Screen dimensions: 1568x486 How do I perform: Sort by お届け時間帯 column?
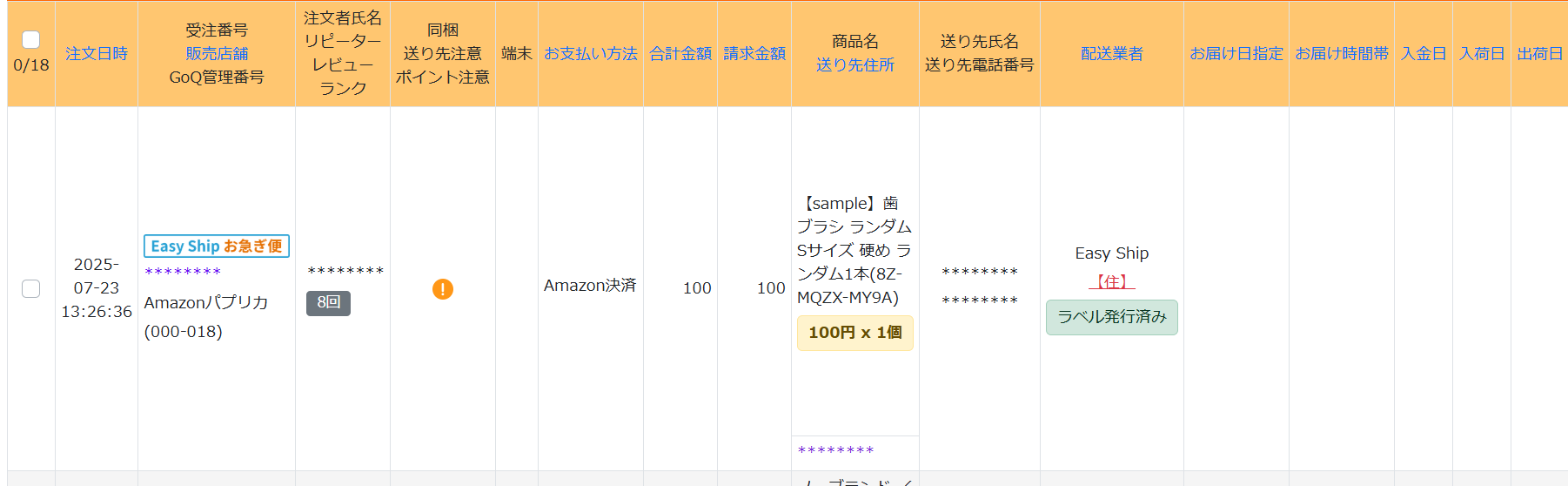(1342, 54)
